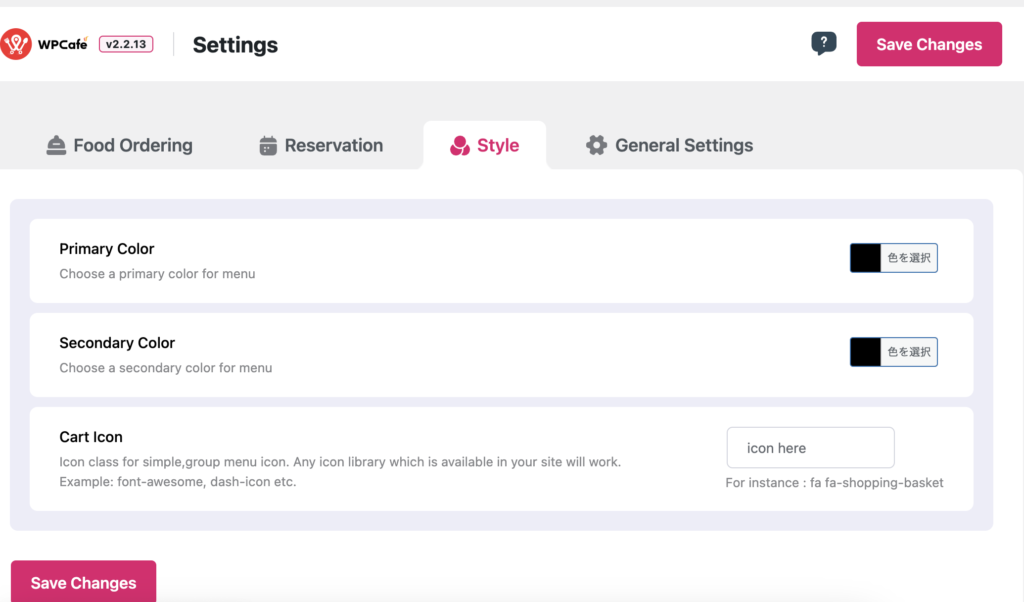This screenshot has height=602, width=1024.
Task: Open Primary Color picker via 色を選択
Action: pyautogui.click(x=909, y=258)
